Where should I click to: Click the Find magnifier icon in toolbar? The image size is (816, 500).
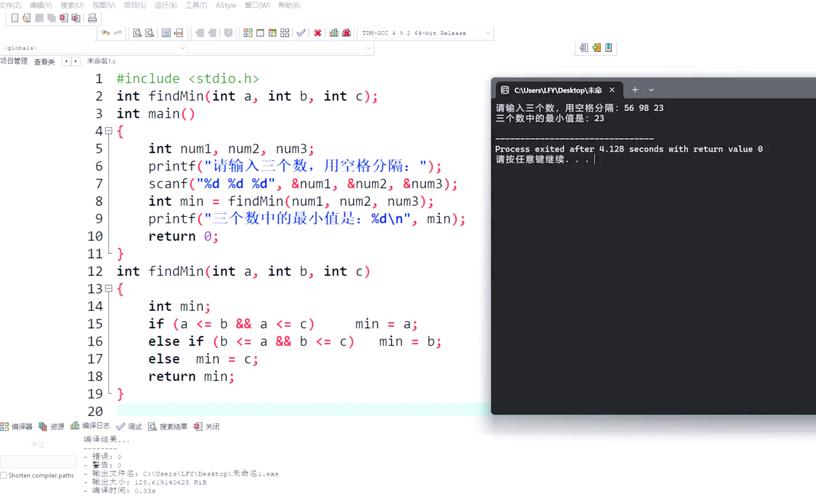[136, 33]
